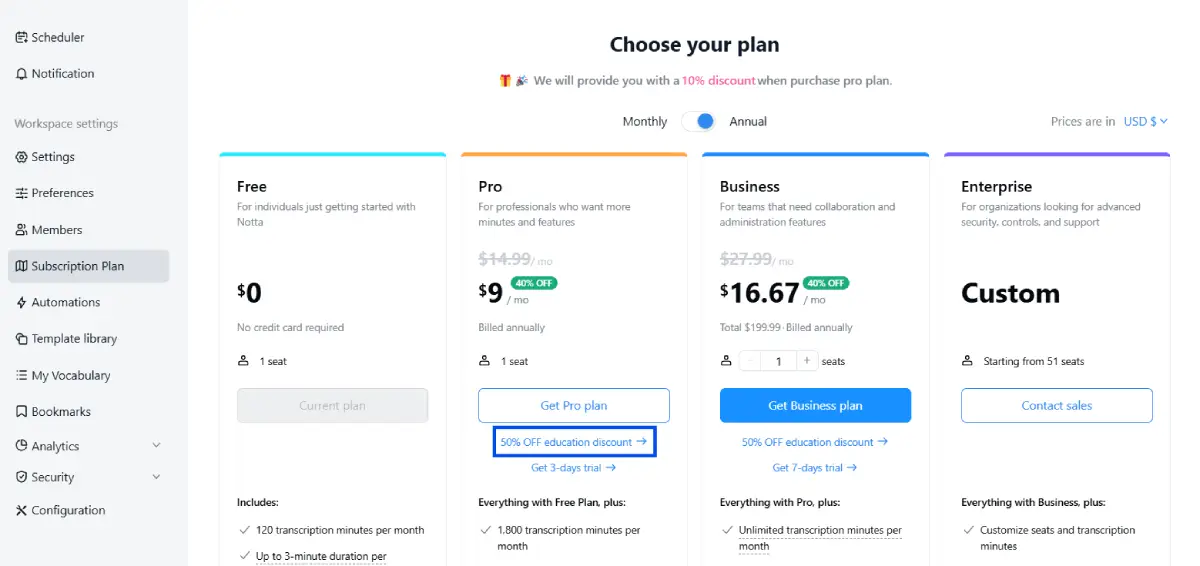Open My Vocabulary in the sidebar
Viewport: 1200px width, 566px height.
tap(70, 376)
